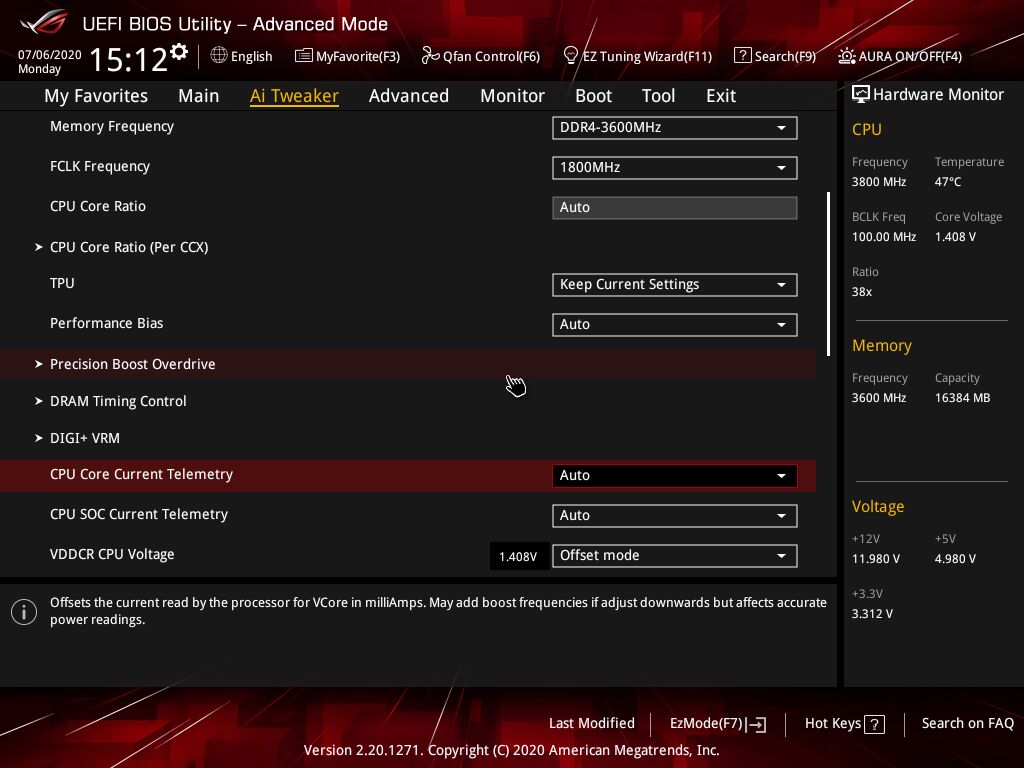The height and width of the screenshot is (768, 1024).
Task: Click the VDDCR CPU Voltage label
Action: [x=112, y=554]
